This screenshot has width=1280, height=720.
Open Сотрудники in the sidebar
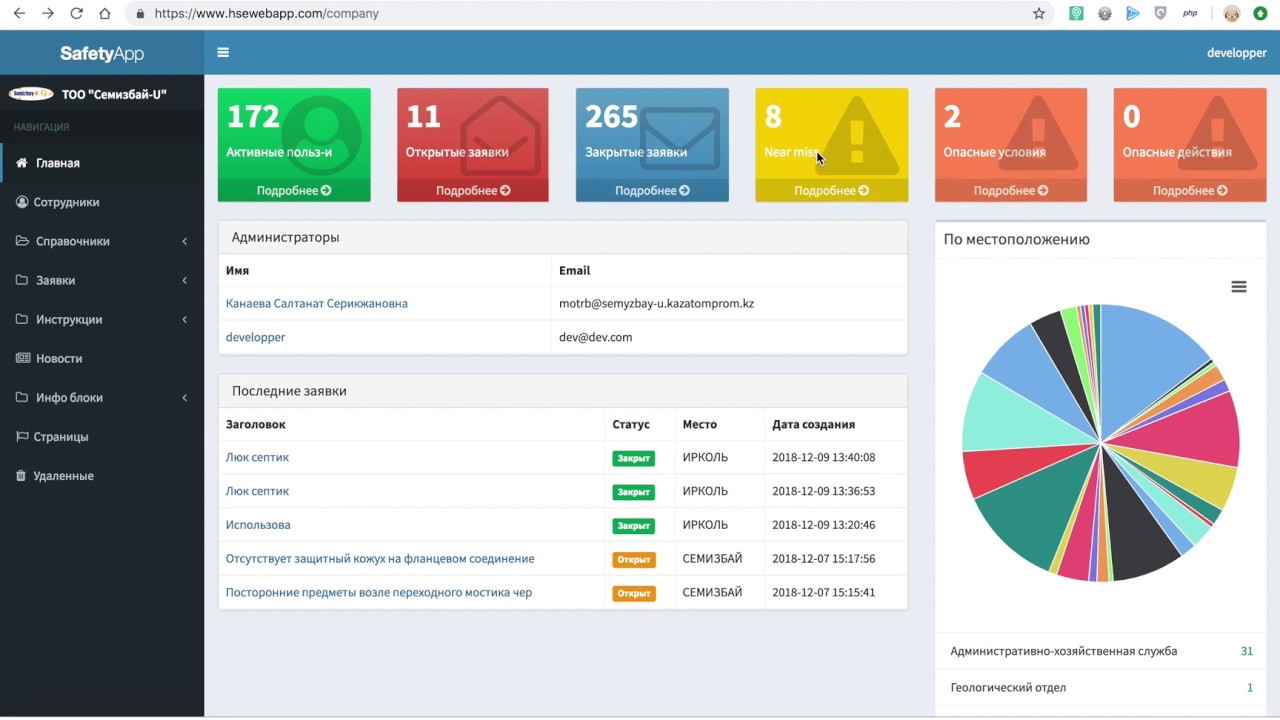coord(102,202)
